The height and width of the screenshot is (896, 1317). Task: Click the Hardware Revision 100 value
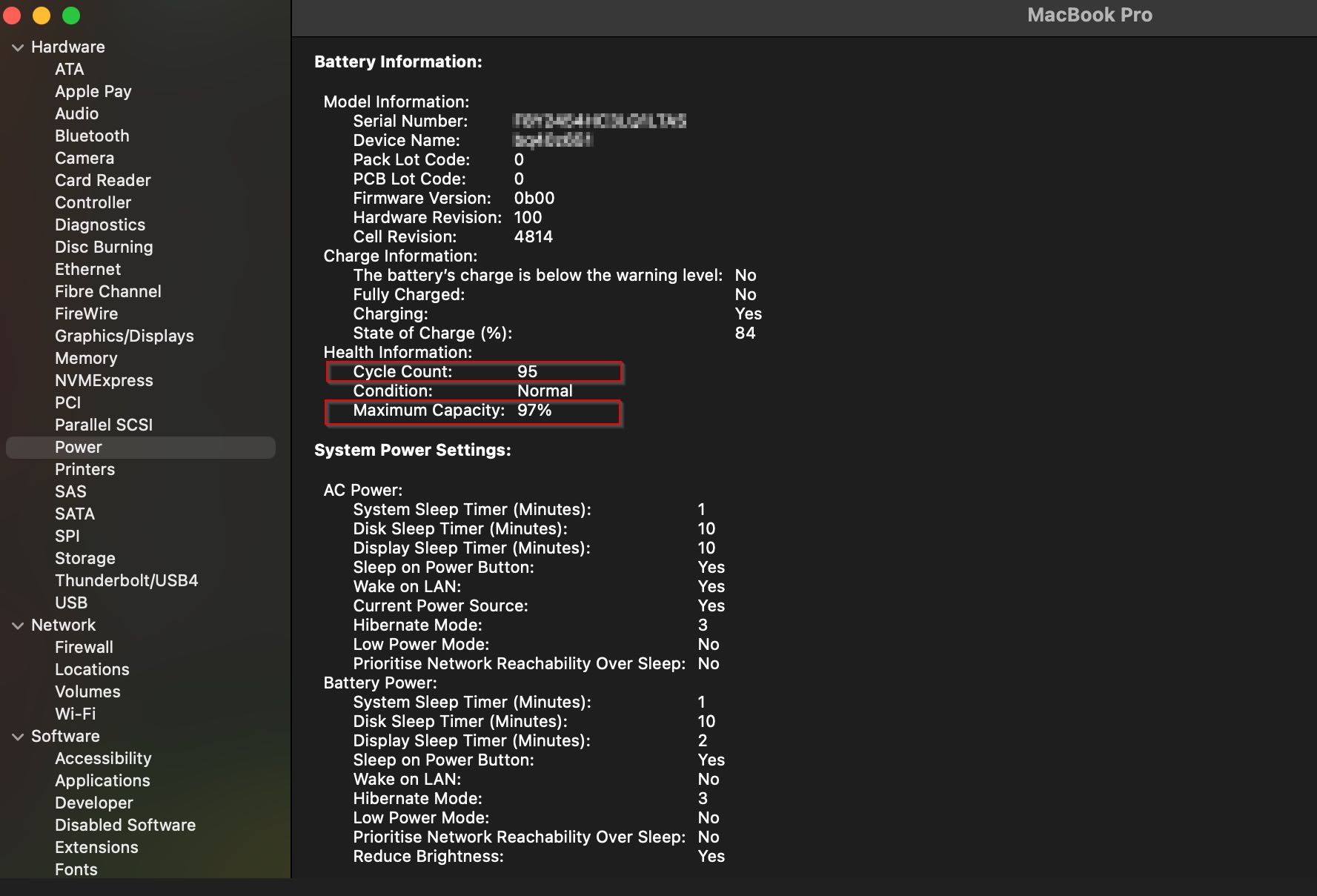pyautogui.click(x=528, y=217)
